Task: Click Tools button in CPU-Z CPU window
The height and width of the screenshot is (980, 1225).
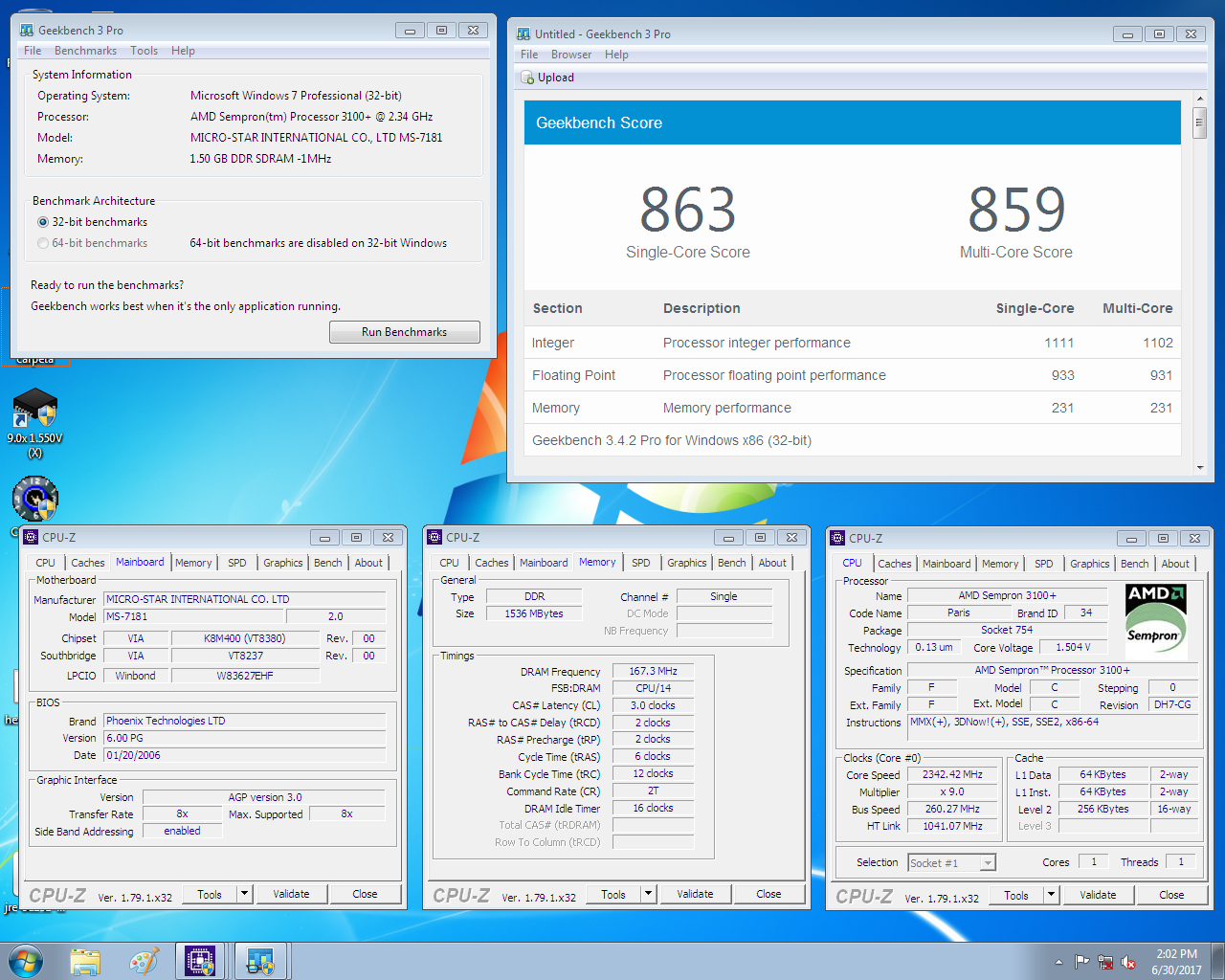Action: [x=1015, y=895]
